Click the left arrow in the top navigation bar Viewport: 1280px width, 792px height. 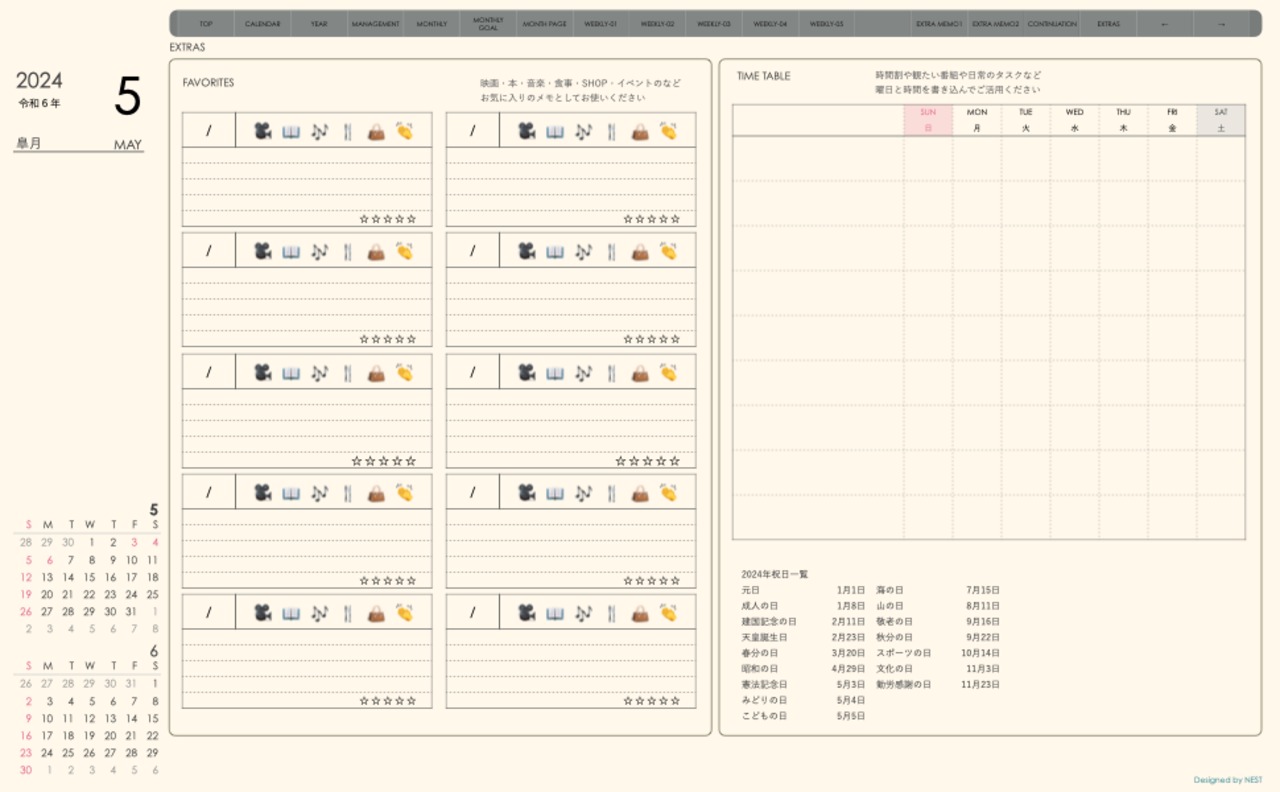(1164, 24)
